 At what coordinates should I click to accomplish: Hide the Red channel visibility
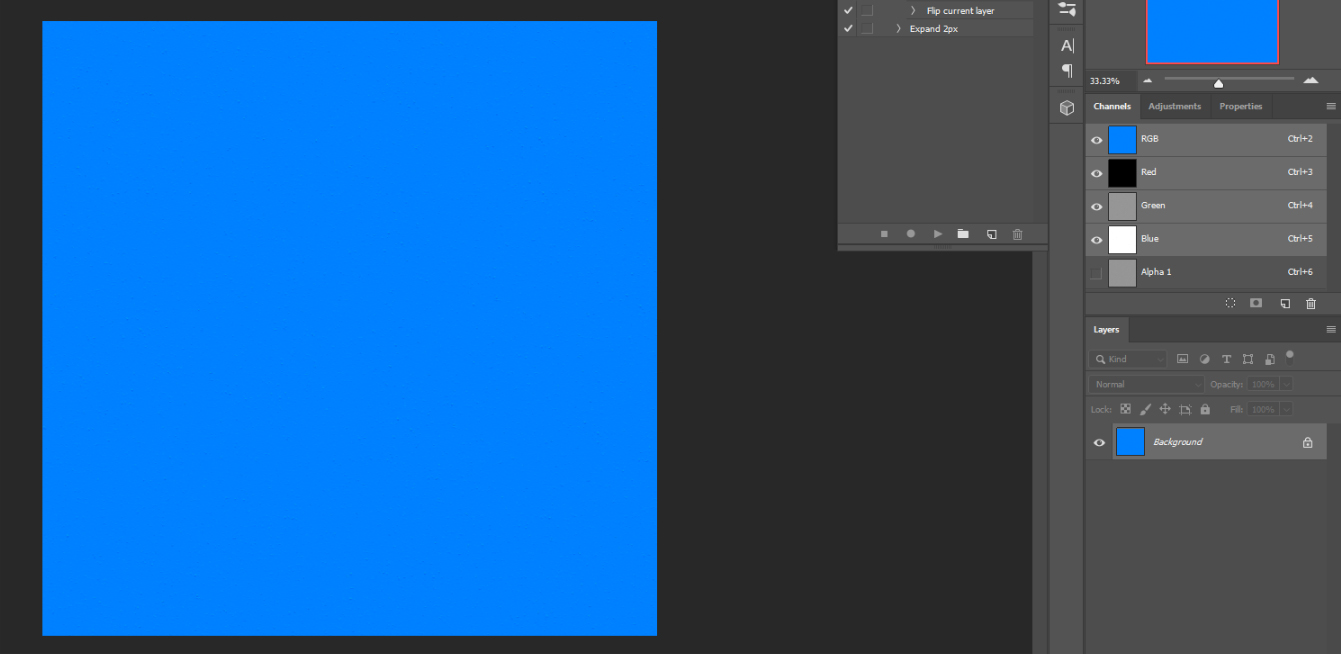coord(1096,173)
